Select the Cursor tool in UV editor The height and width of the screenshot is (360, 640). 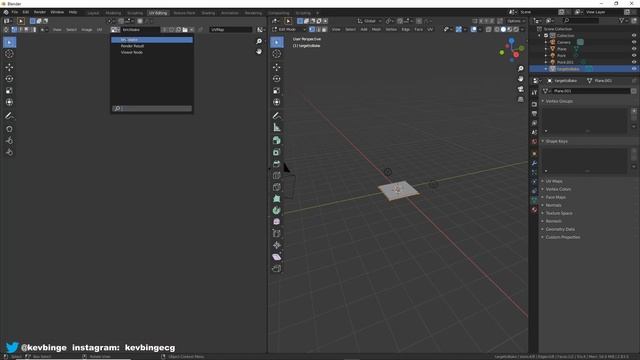pos(9,54)
